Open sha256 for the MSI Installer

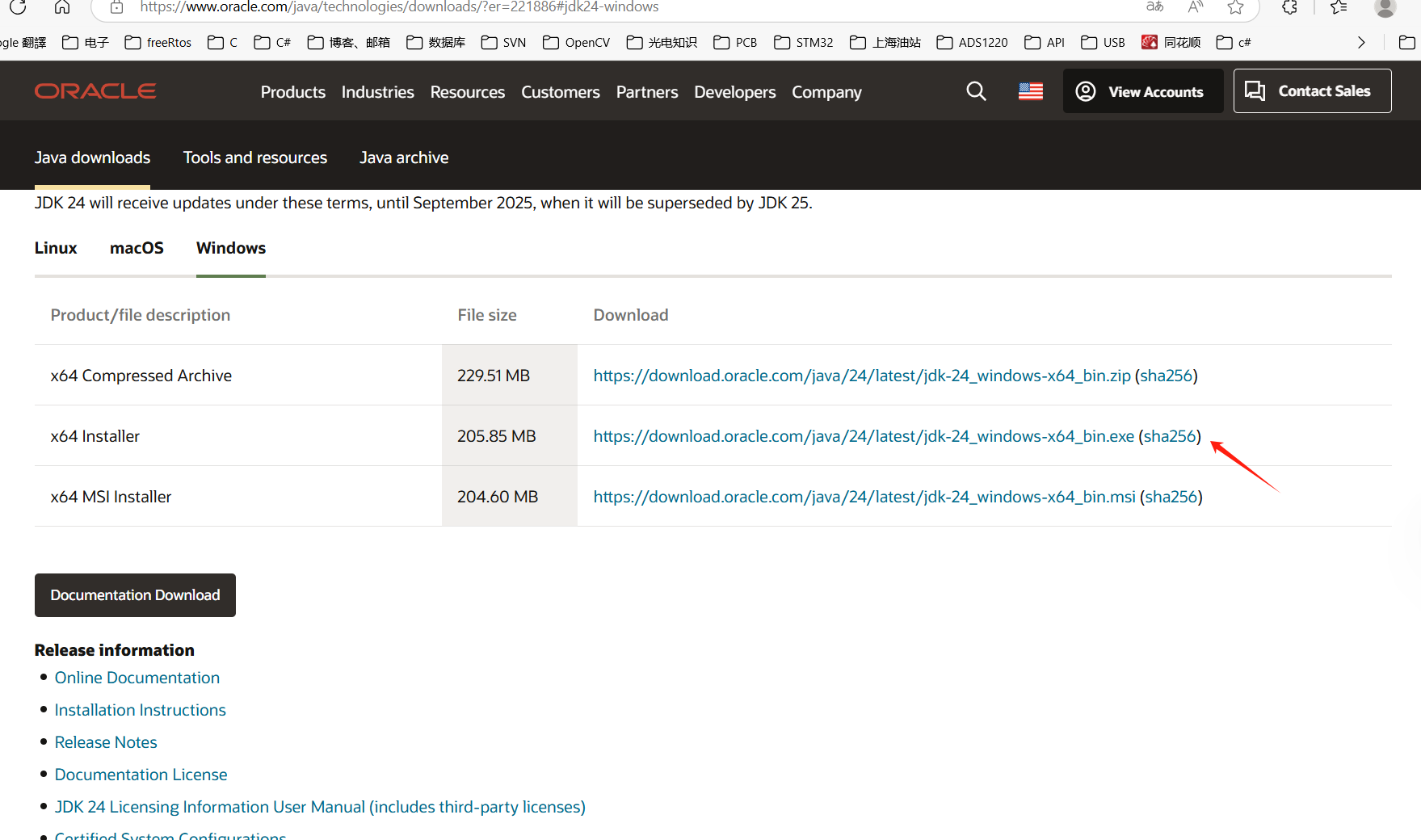(x=1171, y=497)
